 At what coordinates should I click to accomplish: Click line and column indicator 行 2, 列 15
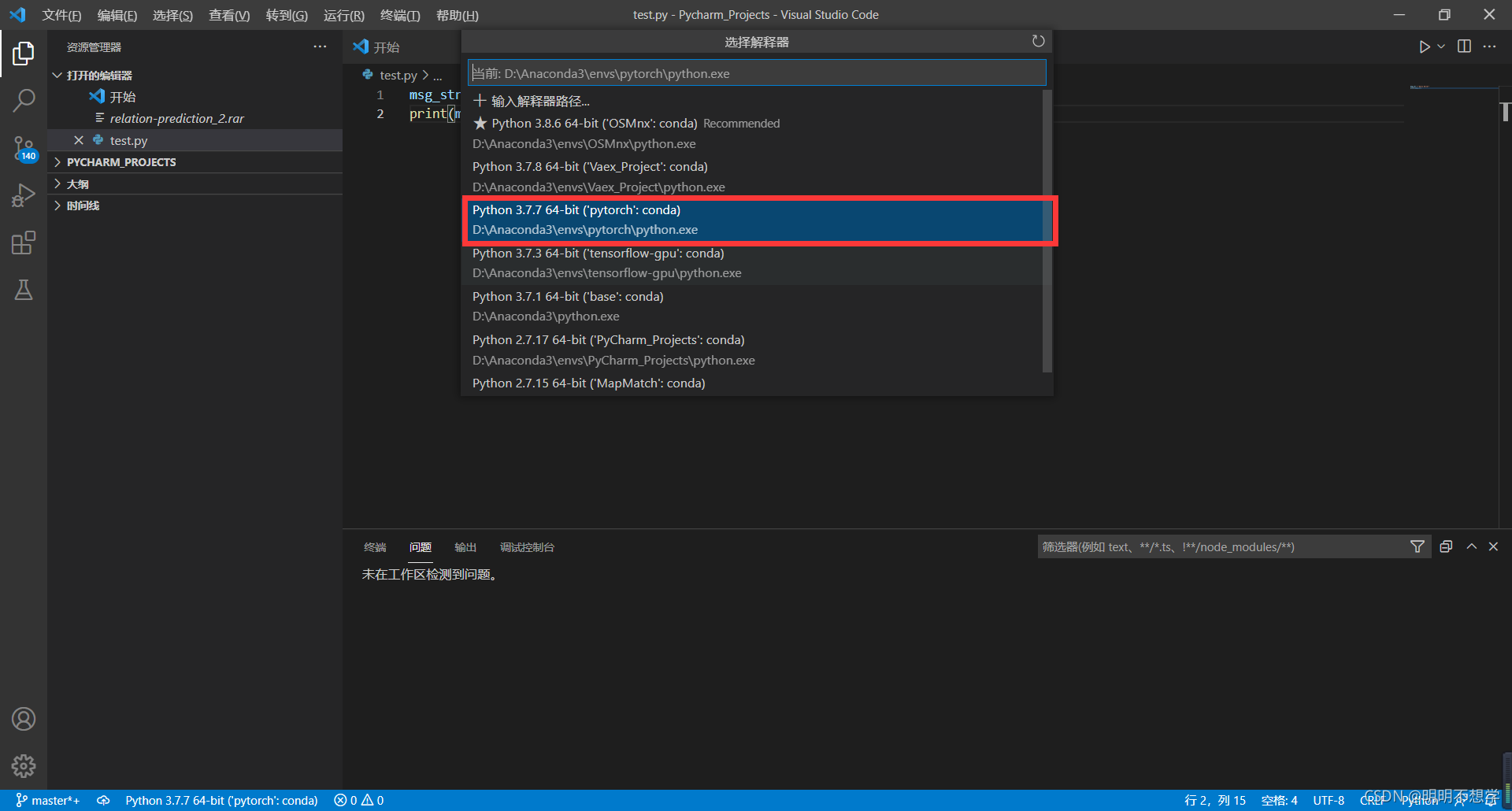click(x=1215, y=800)
